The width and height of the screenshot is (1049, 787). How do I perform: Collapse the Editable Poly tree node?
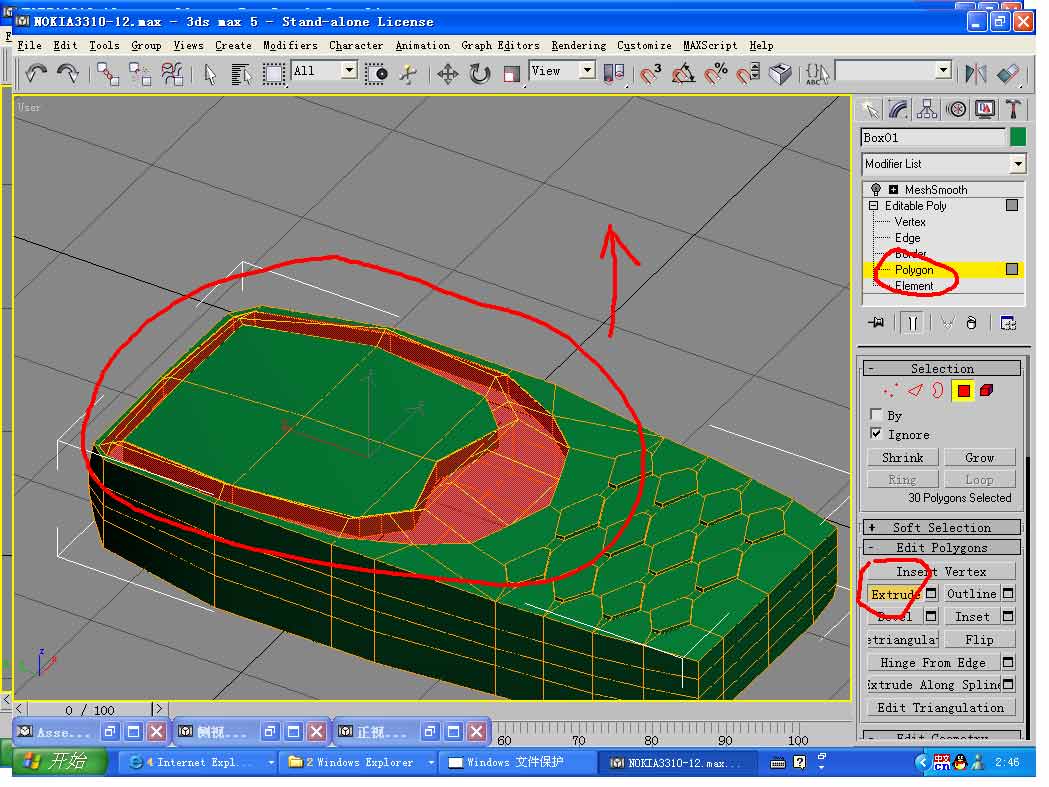(x=873, y=206)
